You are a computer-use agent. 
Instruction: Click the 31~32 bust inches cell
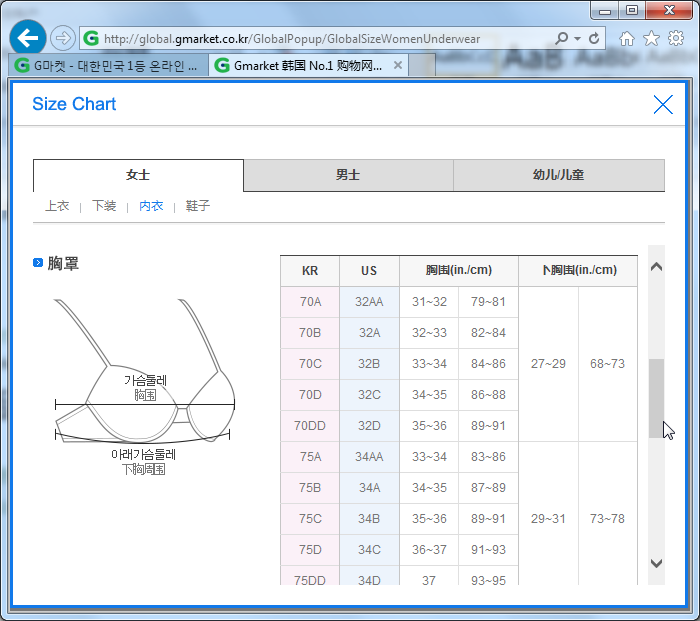click(429, 302)
